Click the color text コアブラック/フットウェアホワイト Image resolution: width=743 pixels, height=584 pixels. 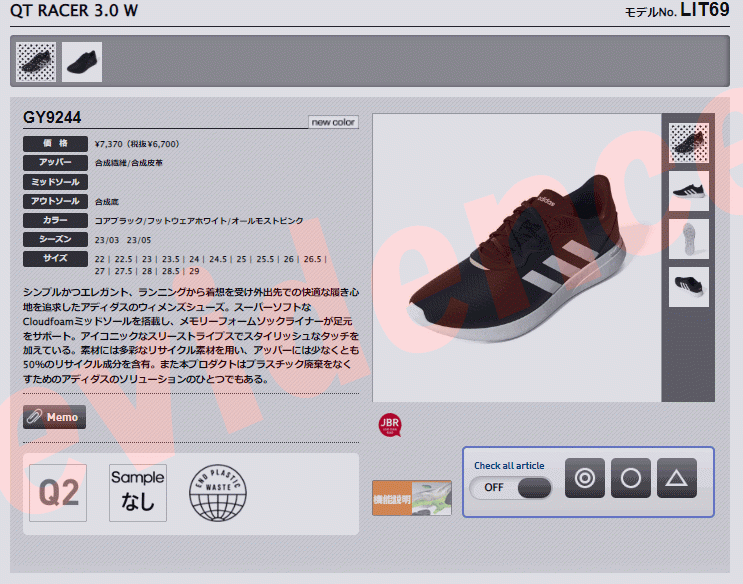pyautogui.click(x=161, y=221)
